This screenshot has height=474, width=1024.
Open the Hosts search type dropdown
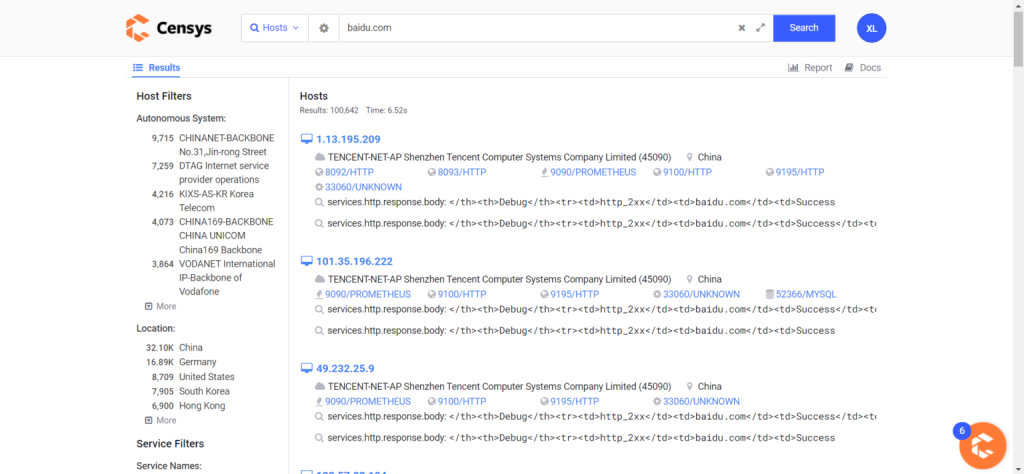[x=275, y=28]
